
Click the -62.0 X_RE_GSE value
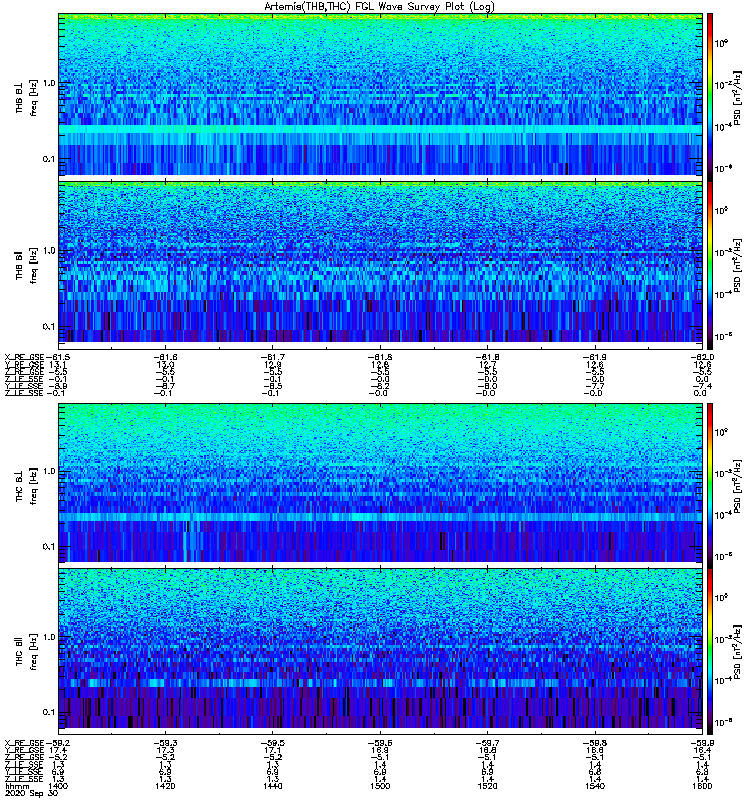702,357
